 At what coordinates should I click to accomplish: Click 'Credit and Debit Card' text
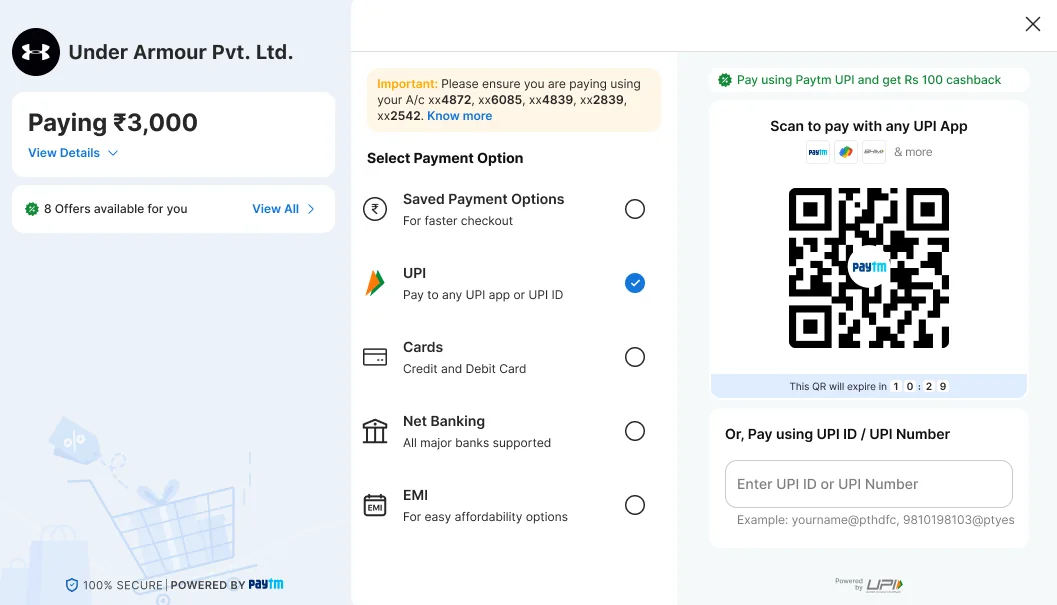pos(464,369)
